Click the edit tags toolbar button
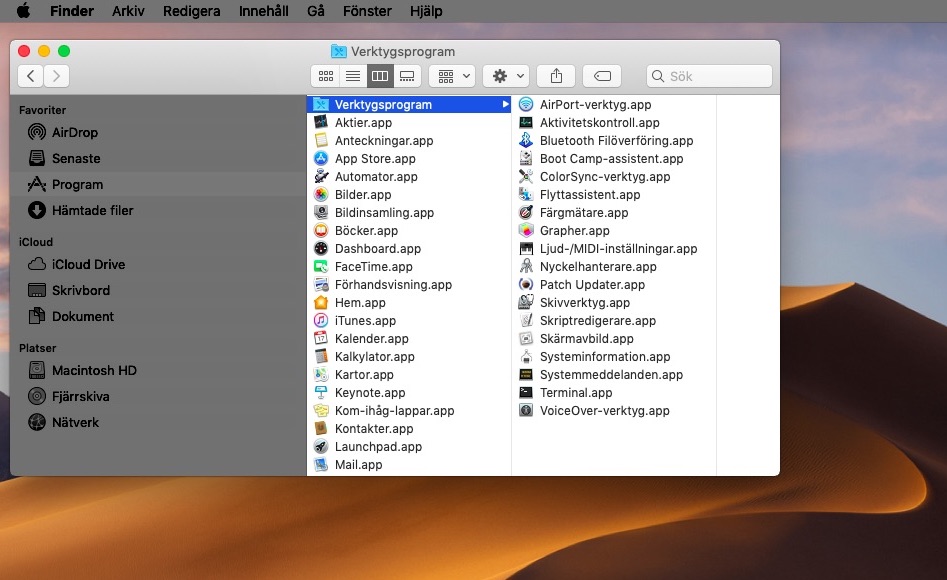 pyautogui.click(x=602, y=76)
